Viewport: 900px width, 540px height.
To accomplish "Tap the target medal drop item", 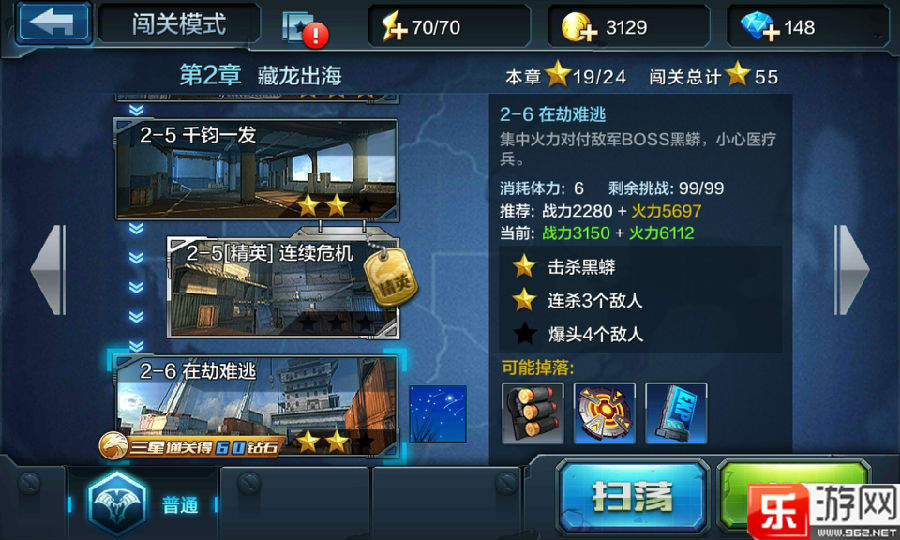I will (x=604, y=413).
